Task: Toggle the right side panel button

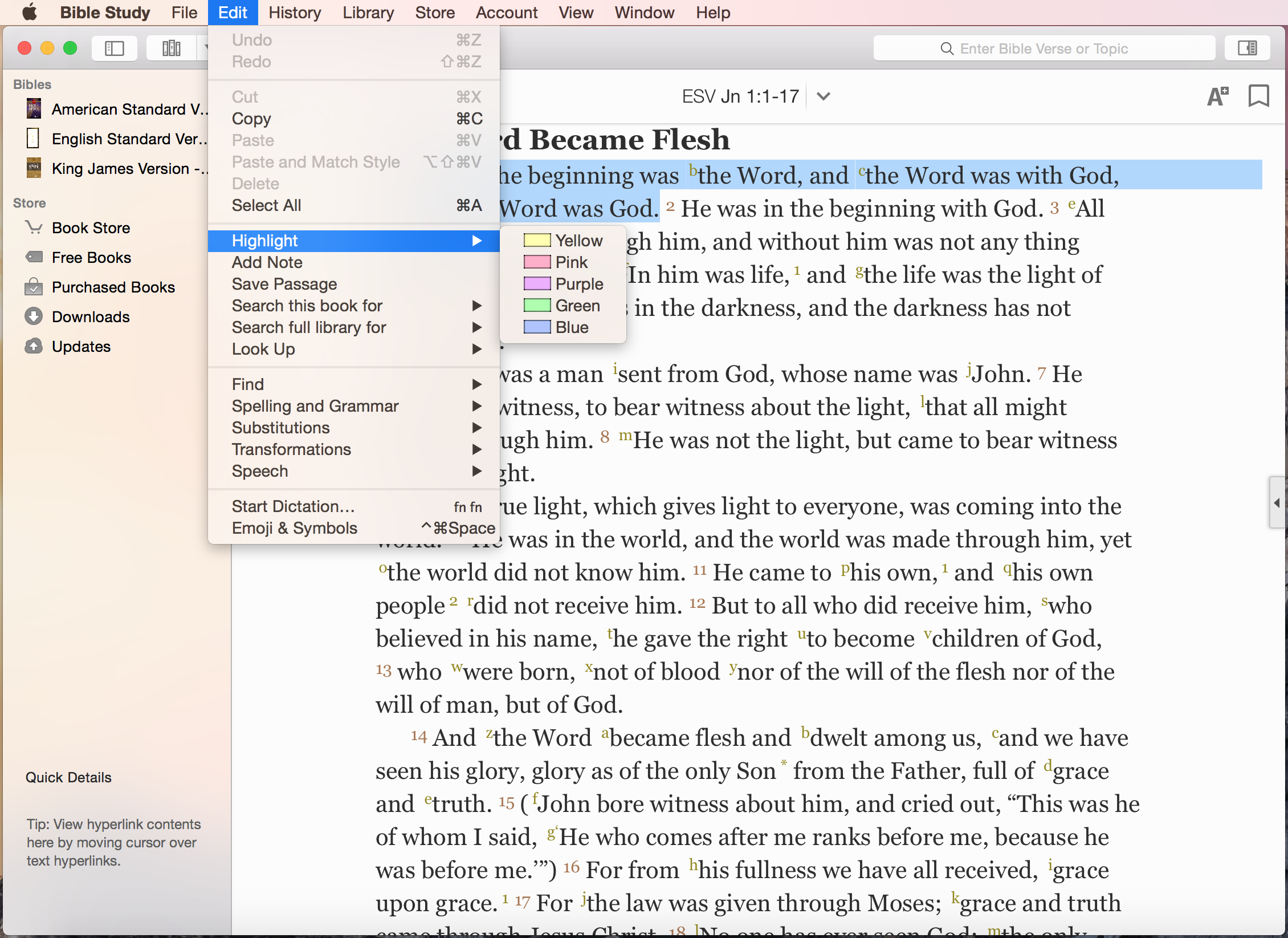Action: [1247, 48]
